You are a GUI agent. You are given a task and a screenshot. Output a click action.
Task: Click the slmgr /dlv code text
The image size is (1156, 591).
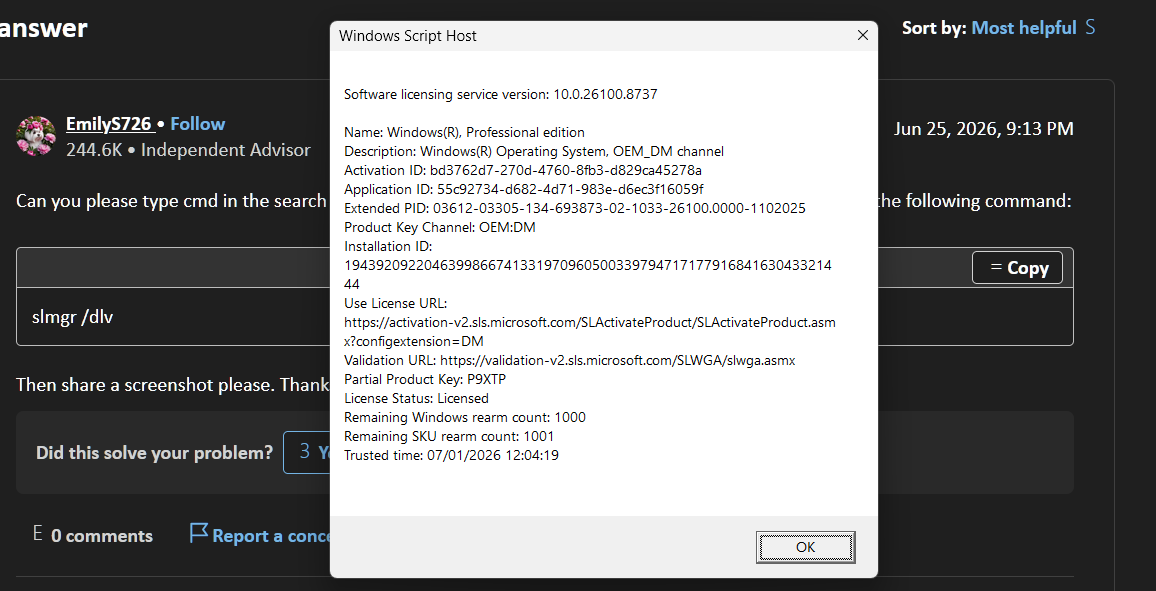tap(72, 317)
